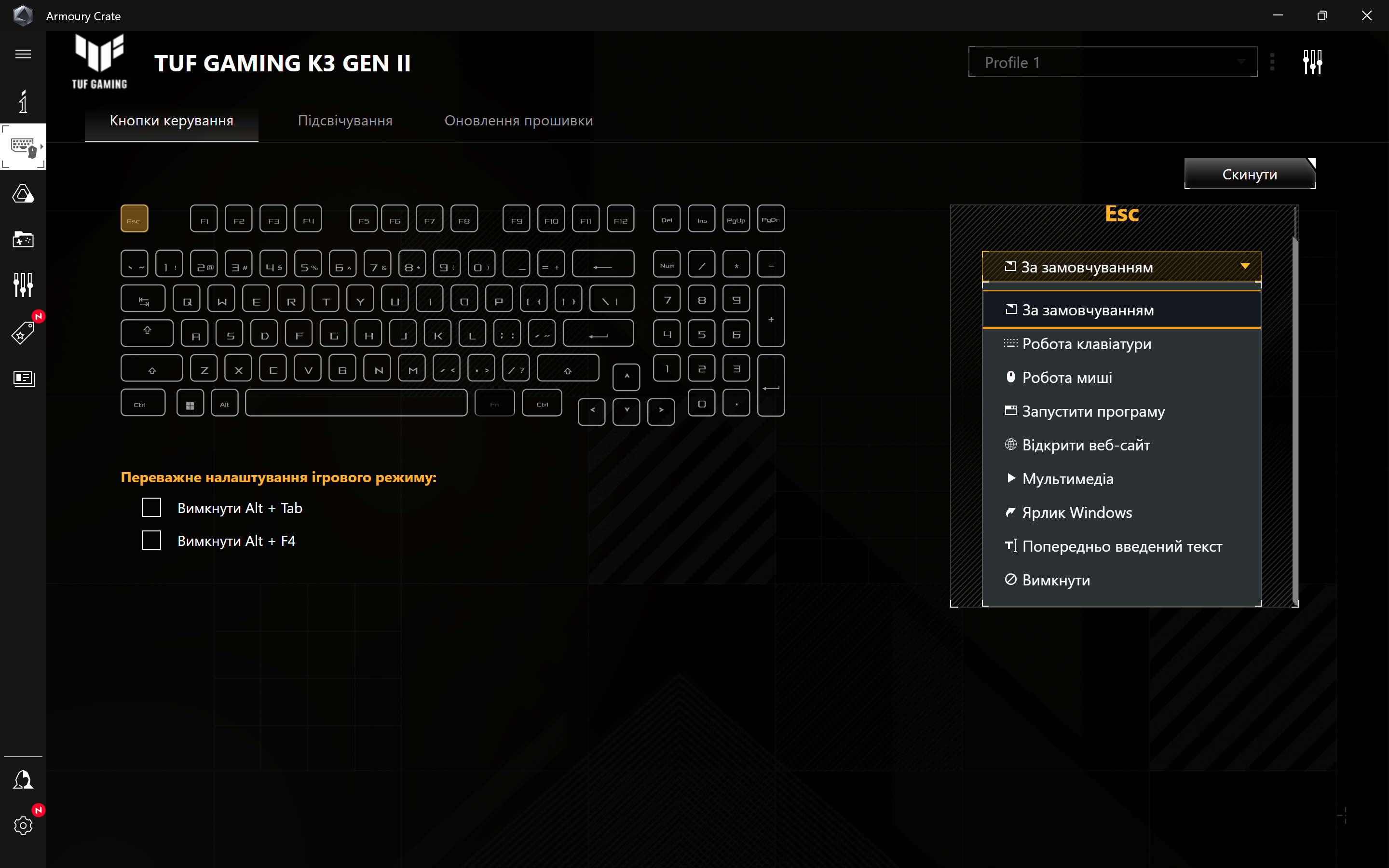Switch to Оновлення прошивки tab
1389x868 pixels.
point(518,120)
